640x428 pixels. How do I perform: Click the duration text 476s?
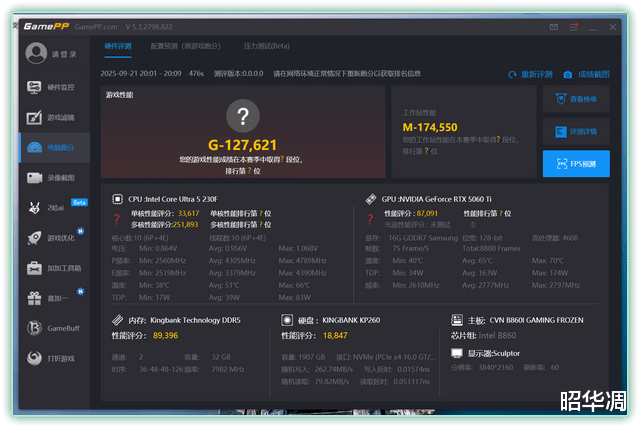[x=196, y=73]
